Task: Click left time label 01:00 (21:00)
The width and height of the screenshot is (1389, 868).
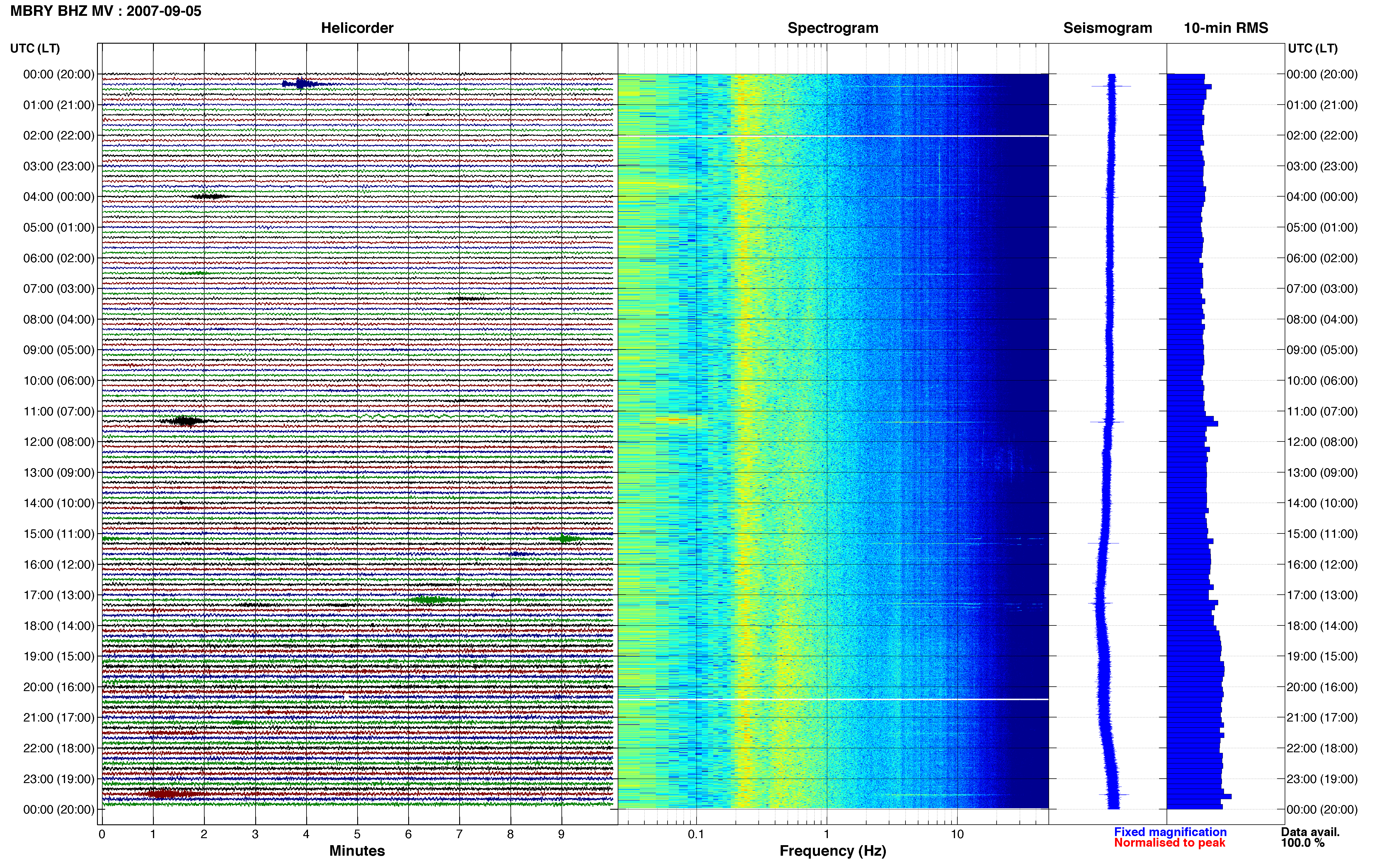Action: click(x=59, y=105)
